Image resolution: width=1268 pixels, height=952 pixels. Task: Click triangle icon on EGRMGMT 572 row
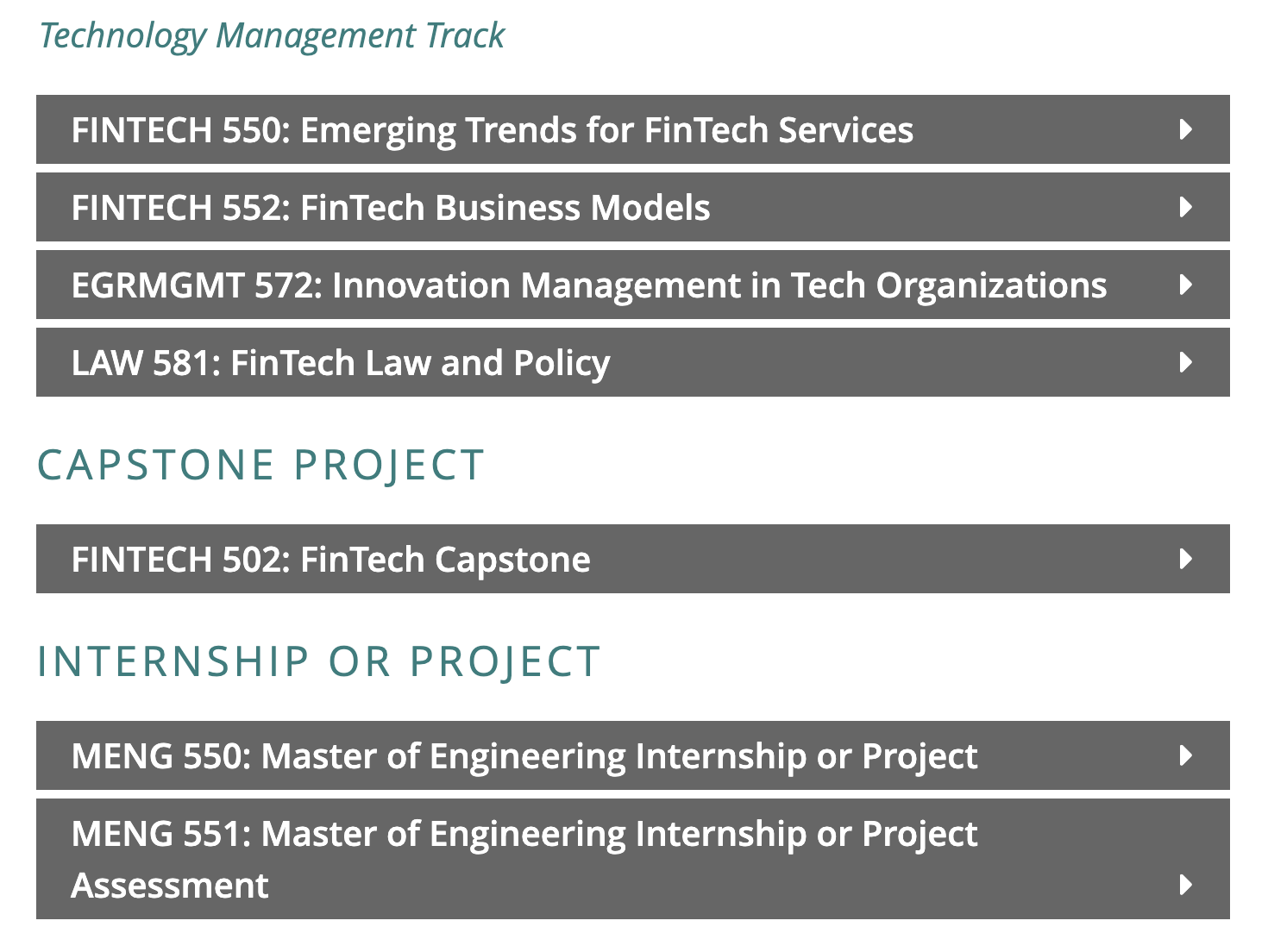click(1186, 285)
